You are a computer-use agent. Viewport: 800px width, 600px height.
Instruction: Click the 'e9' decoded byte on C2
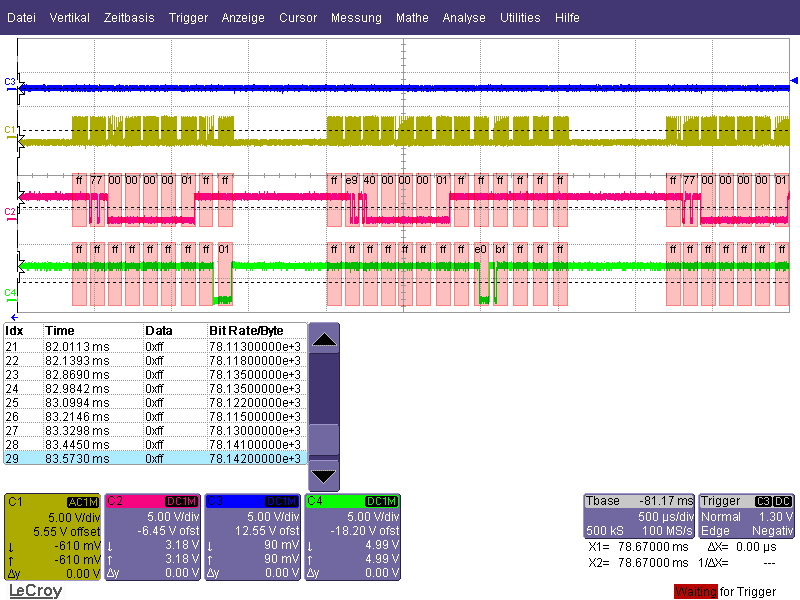[x=352, y=180]
